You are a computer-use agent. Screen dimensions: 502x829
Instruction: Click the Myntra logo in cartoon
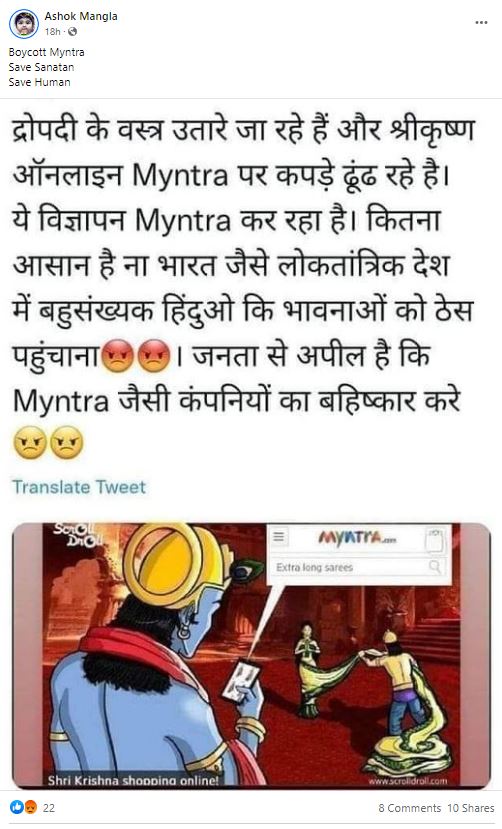point(357,538)
